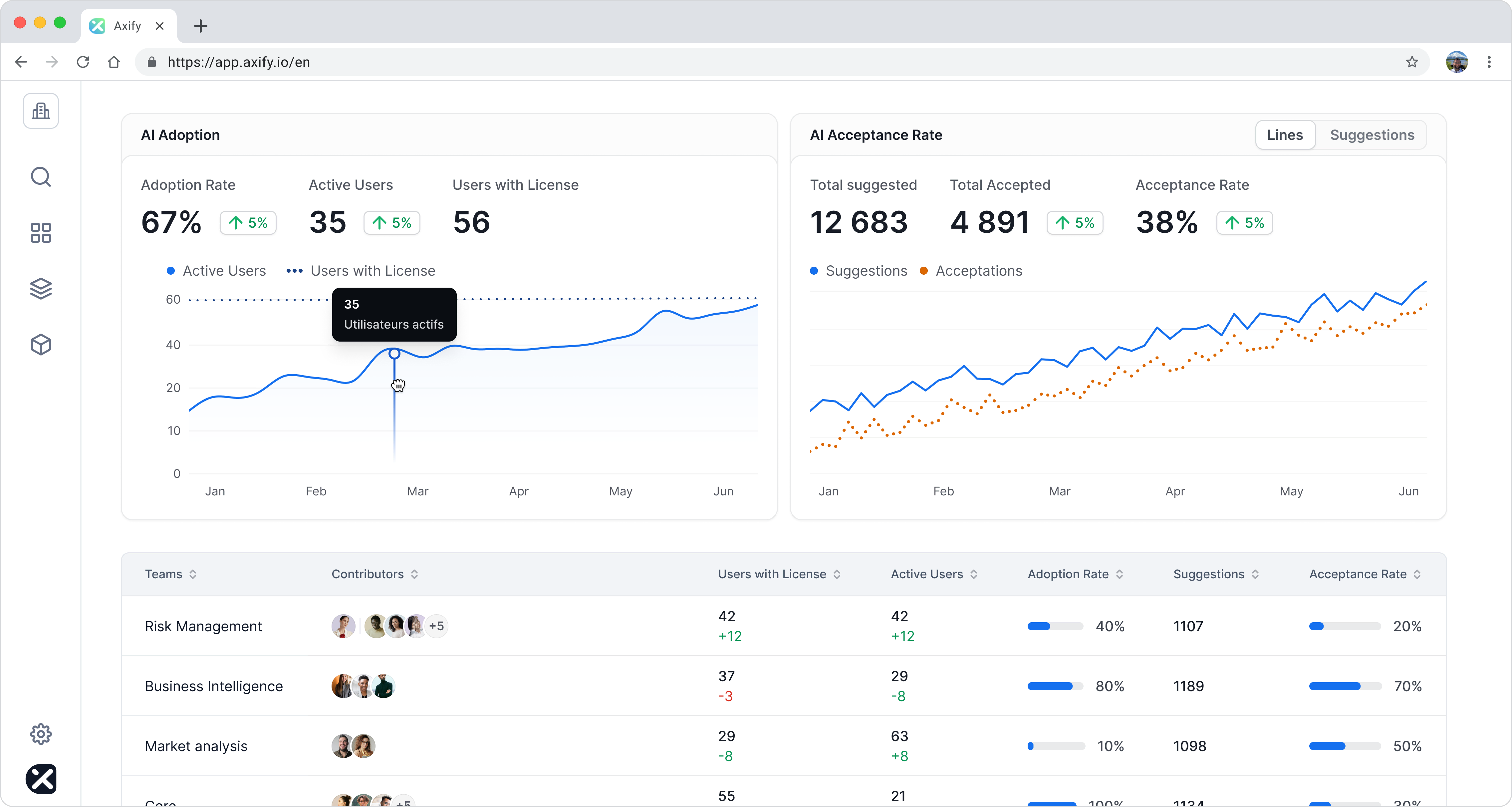The height and width of the screenshot is (807, 1512).
Task: Sort the table by Adoption Rate
Action: coord(1075,574)
